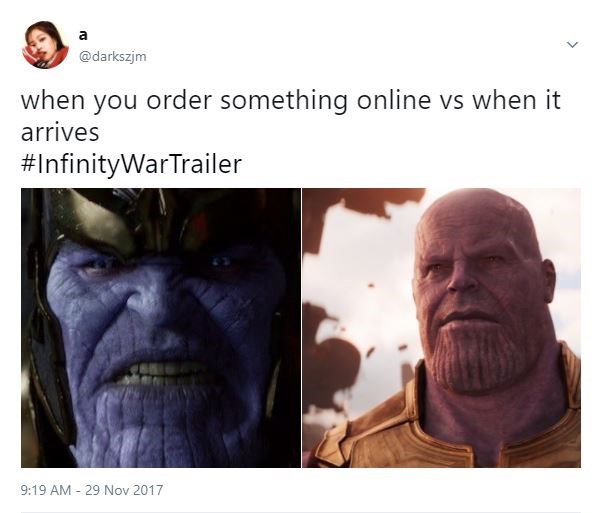Open the tweet author's profile avatar
The image size is (606, 513).
pos(45,44)
